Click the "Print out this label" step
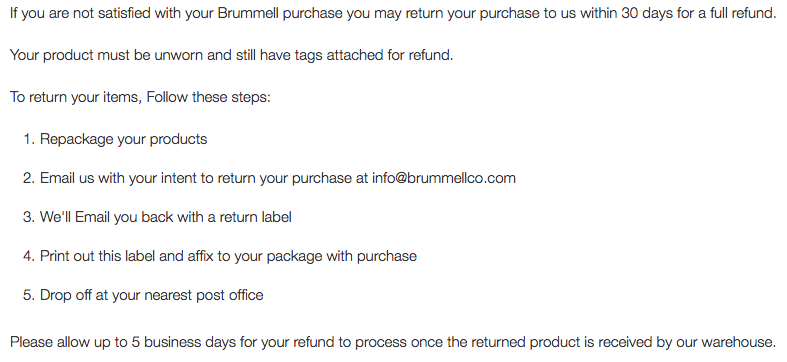Screen dimensions: 787x362 (x=228, y=256)
